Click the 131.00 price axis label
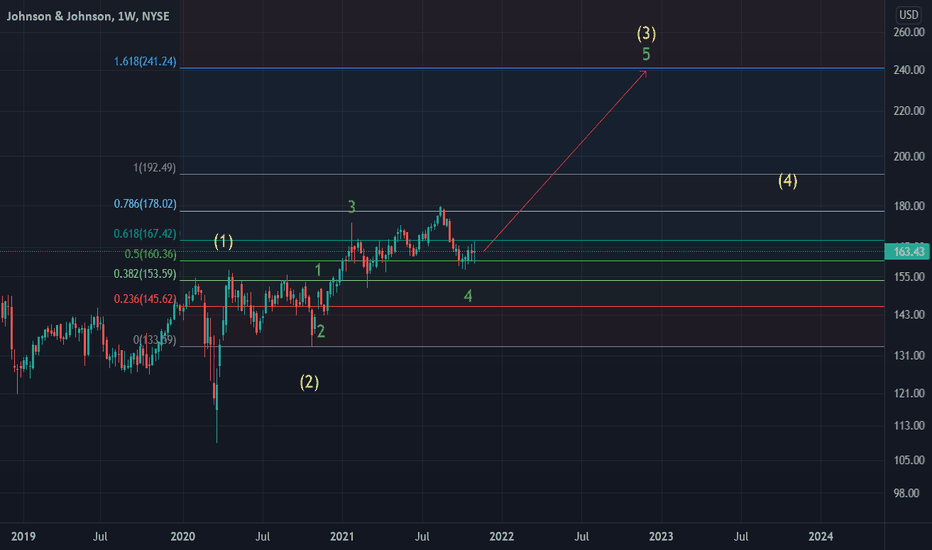Screen dimensions: 932x550 pyautogui.click(x=909, y=356)
